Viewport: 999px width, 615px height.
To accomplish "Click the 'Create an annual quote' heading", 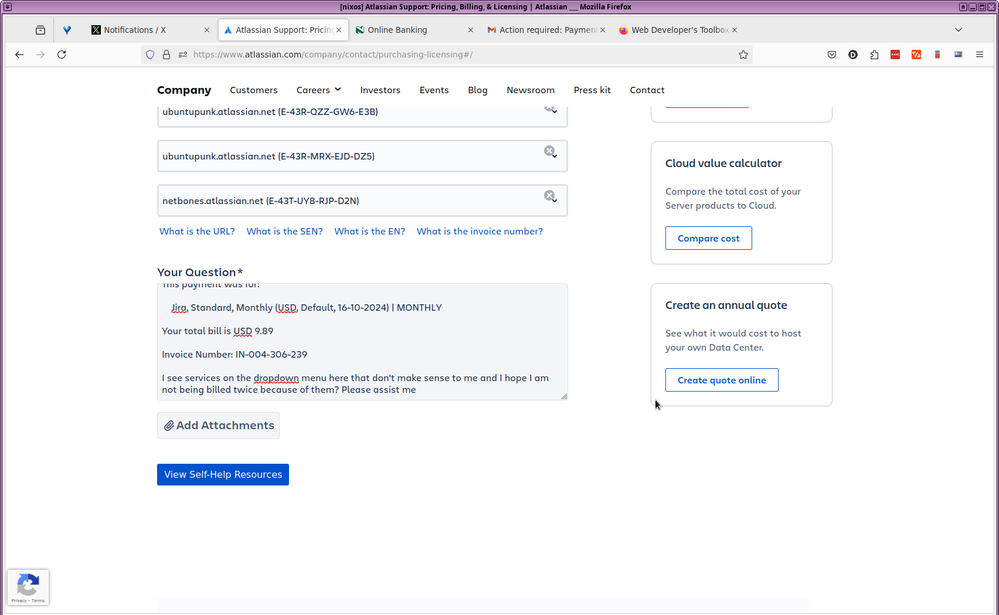I will [x=726, y=305].
